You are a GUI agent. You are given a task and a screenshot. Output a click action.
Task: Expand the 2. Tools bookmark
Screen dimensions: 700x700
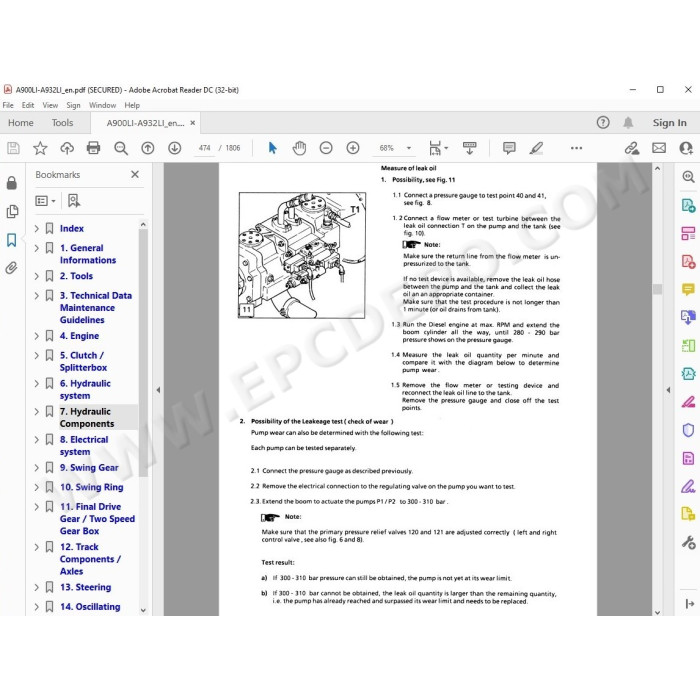(37, 276)
